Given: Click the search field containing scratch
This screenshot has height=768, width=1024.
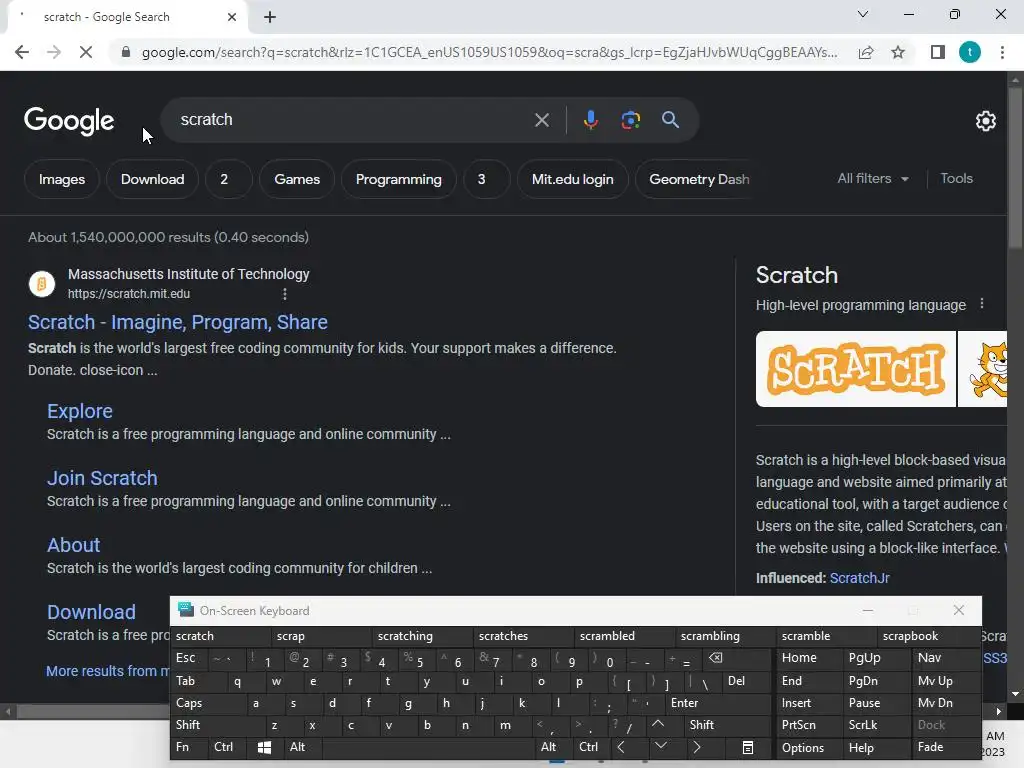Looking at the screenshot, I should [353, 120].
